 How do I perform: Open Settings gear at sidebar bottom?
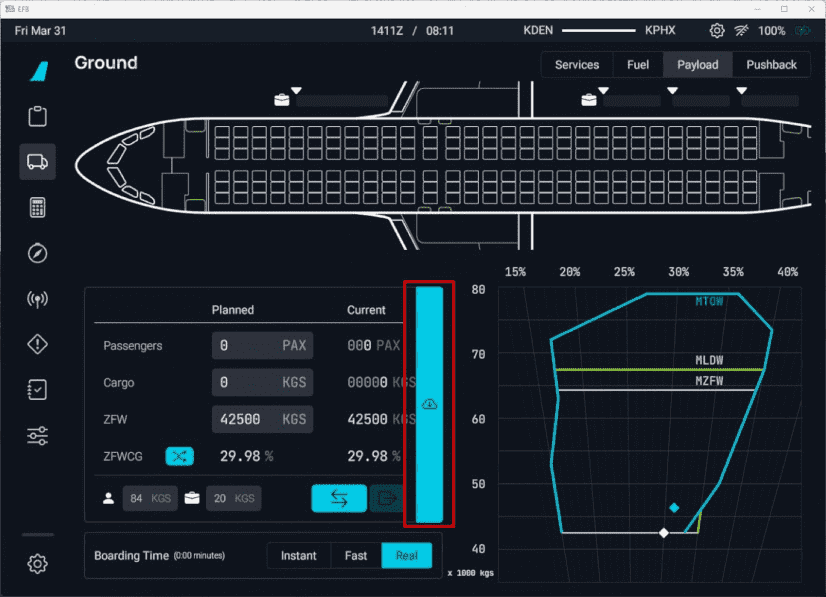click(x=38, y=564)
